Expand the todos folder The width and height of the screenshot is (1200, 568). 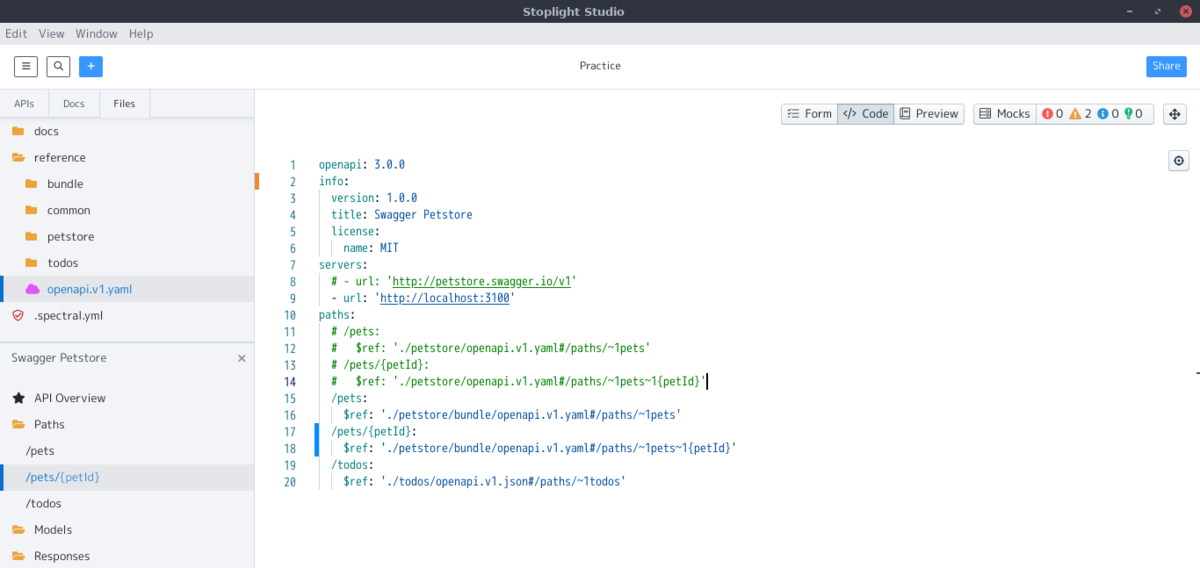click(x=127, y=263)
